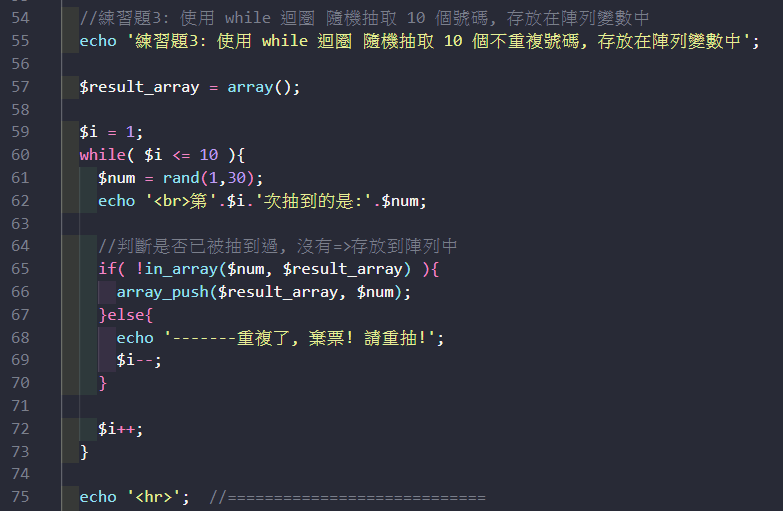The image size is (783, 511).
Task: Click the closing brace on line 73
Action: [84, 452]
